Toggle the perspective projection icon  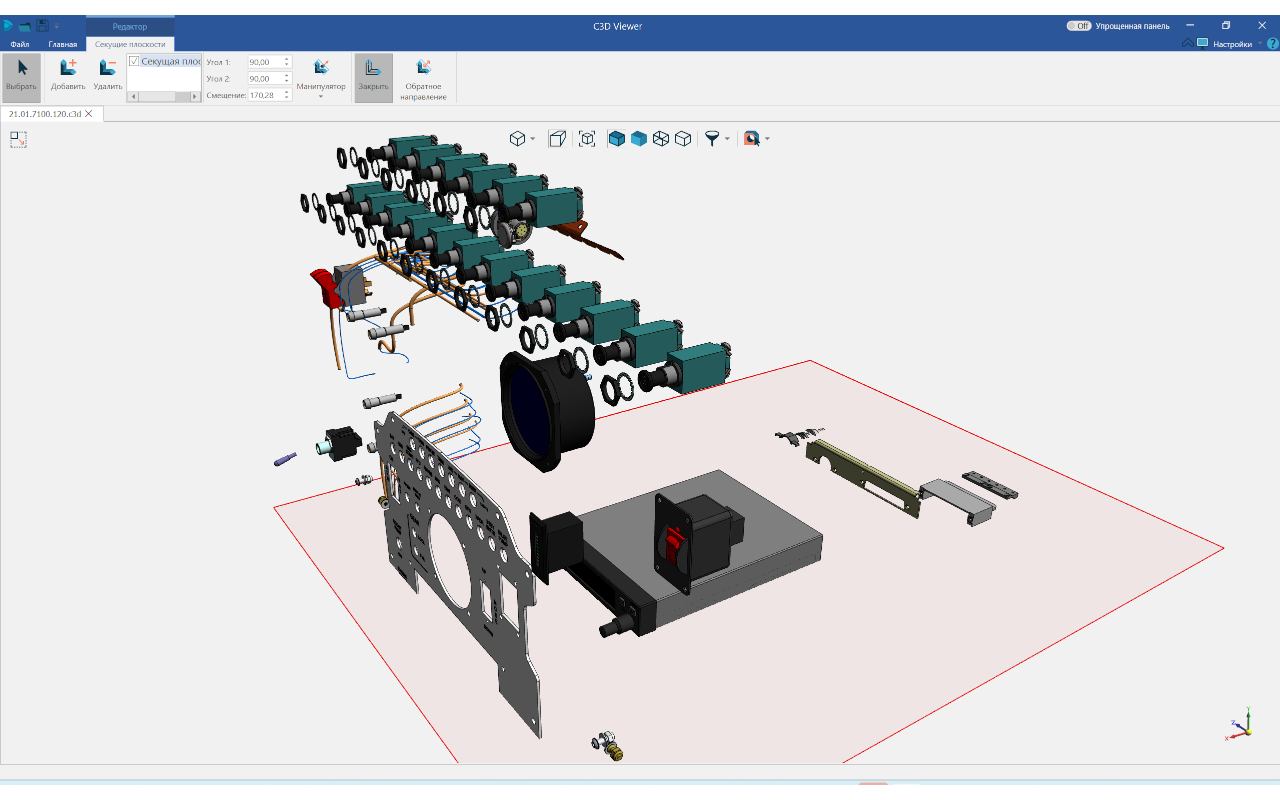(x=558, y=139)
